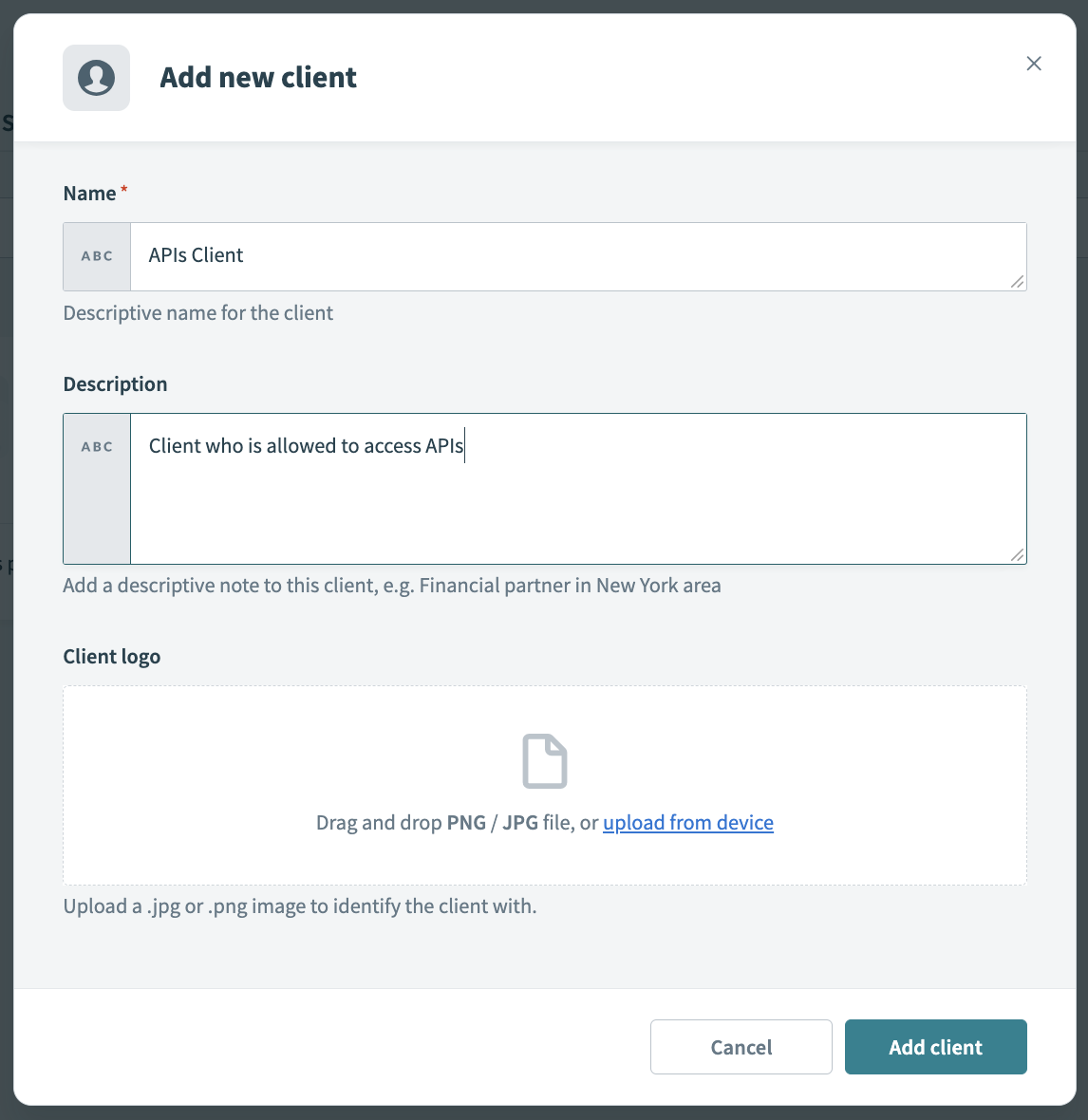Click the ABC icon beside Description field

(96, 446)
